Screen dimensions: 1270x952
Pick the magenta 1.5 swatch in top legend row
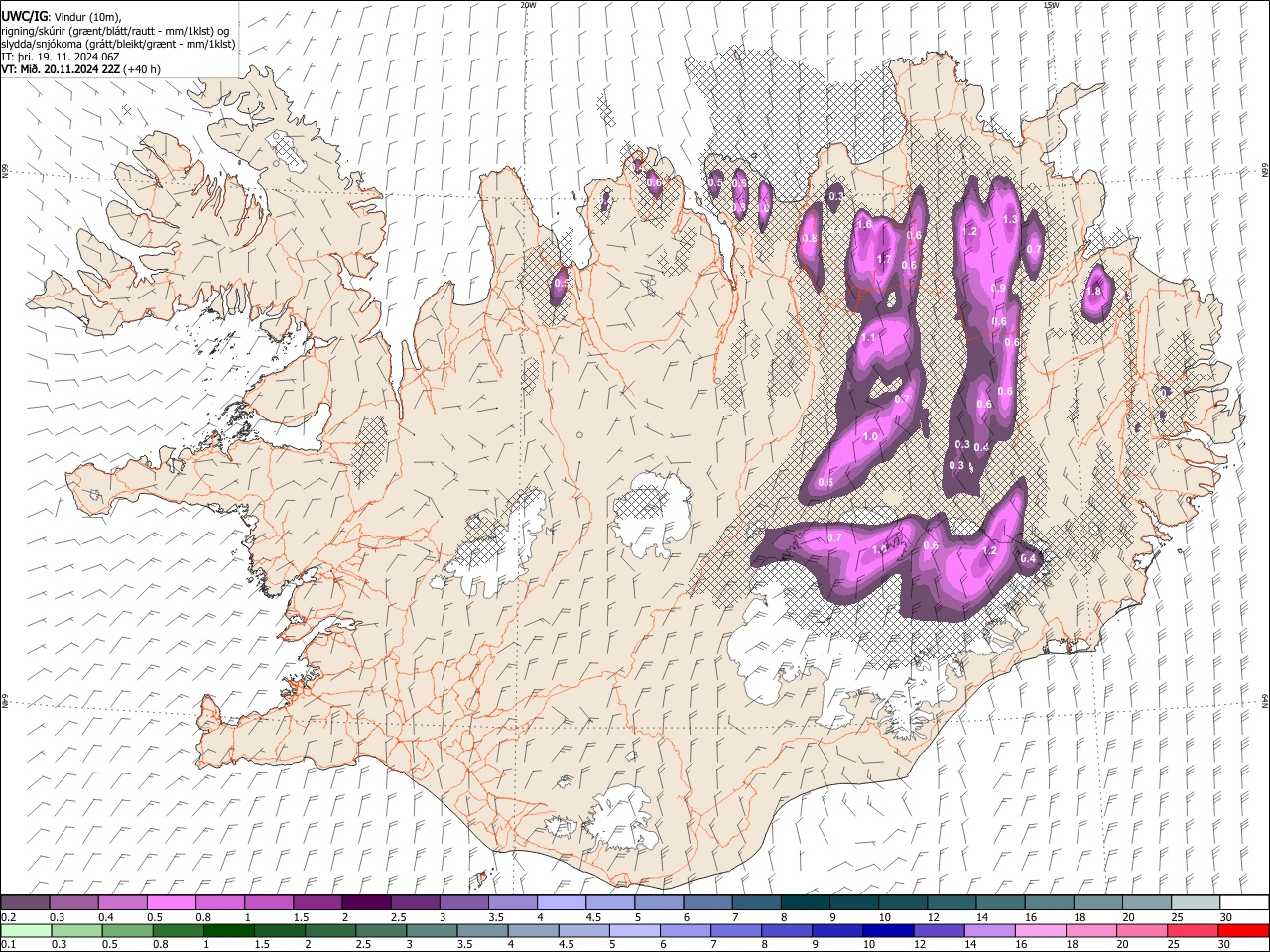(x=317, y=902)
